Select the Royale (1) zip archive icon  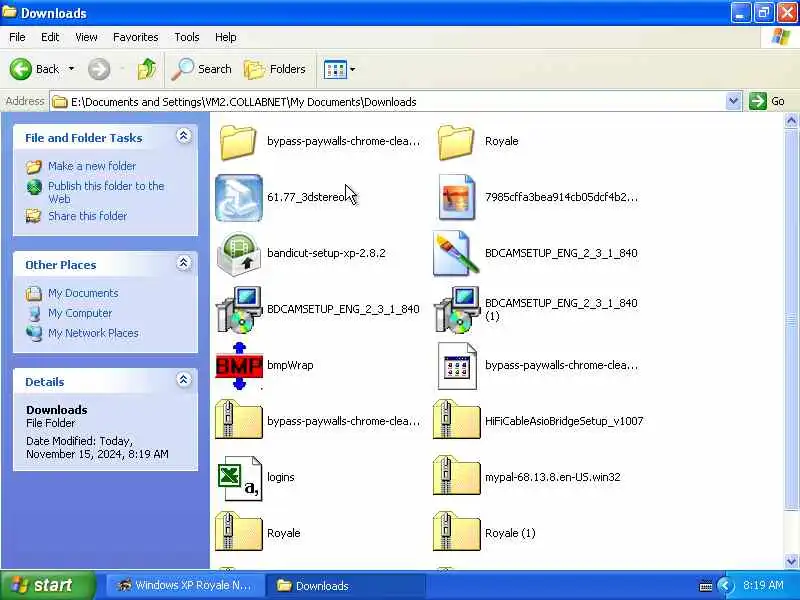[456, 532]
